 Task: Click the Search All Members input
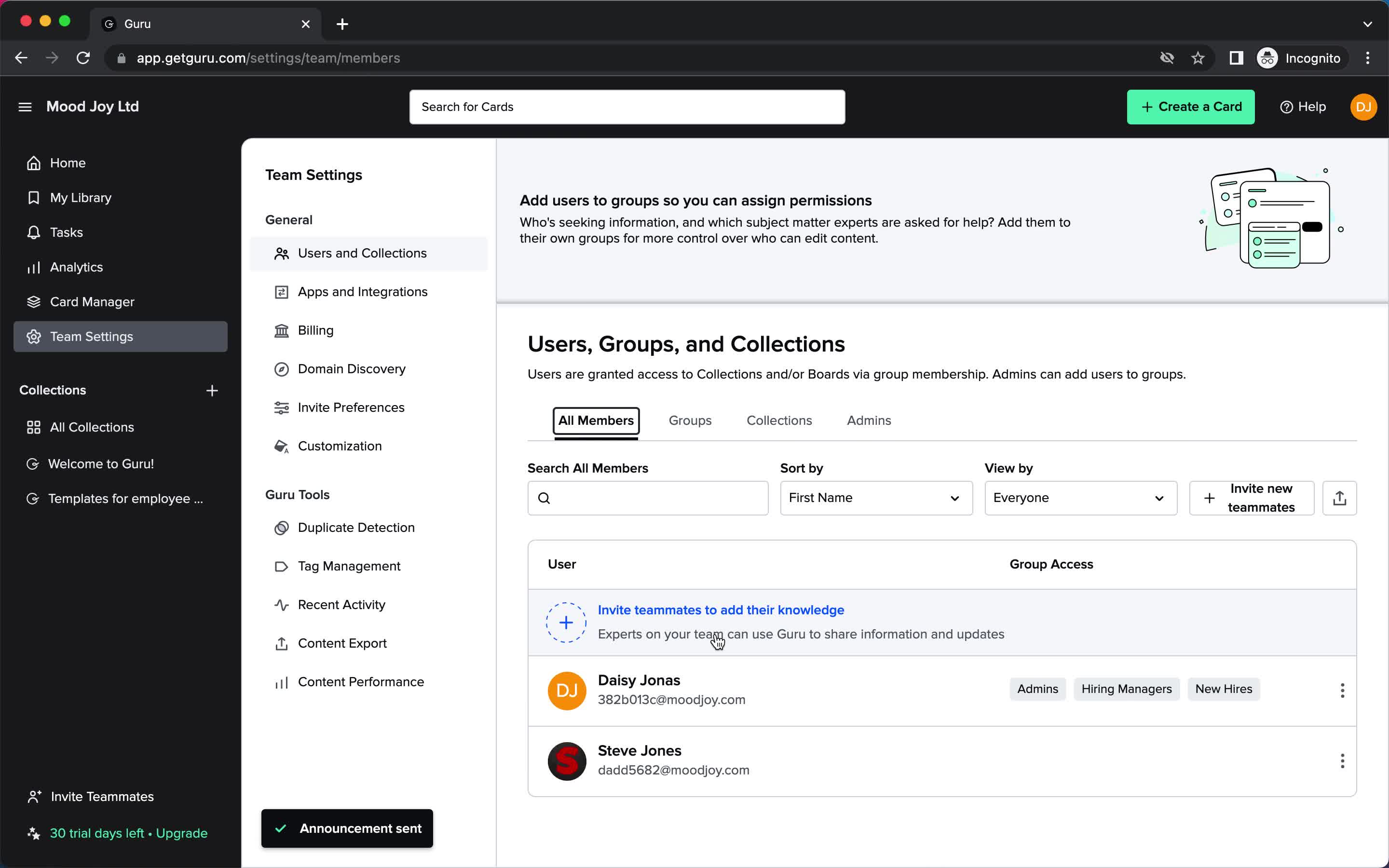click(x=647, y=498)
